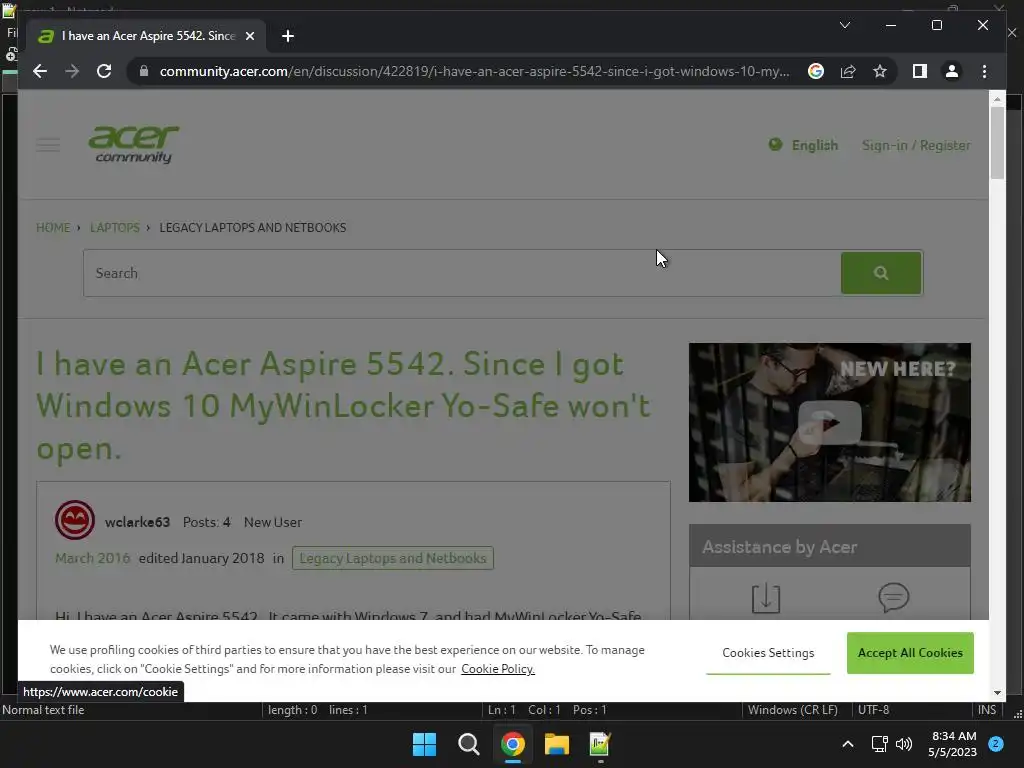This screenshot has width=1024, height=768.
Task: Open the Legacy Laptops and Netbooks category tag
Action: tap(392, 558)
